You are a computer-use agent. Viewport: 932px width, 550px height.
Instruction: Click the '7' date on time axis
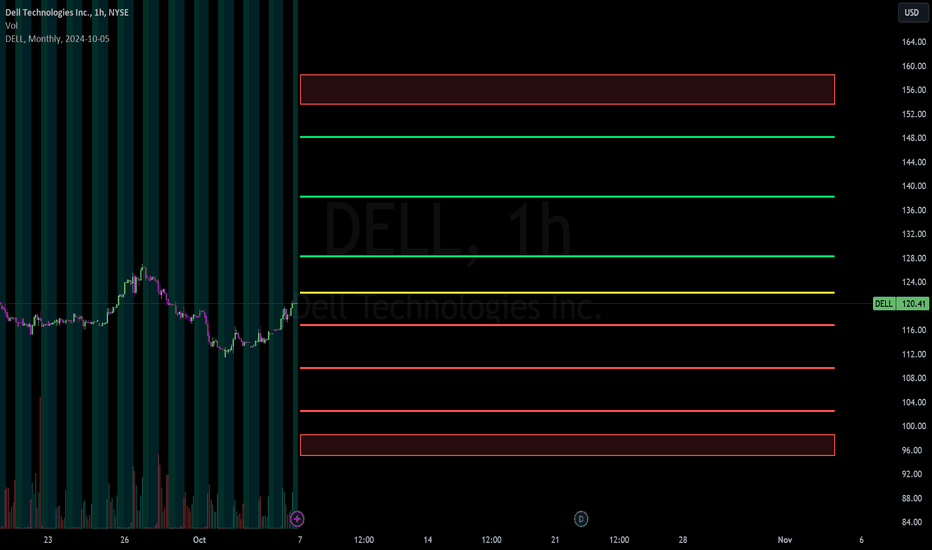(x=300, y=540)
